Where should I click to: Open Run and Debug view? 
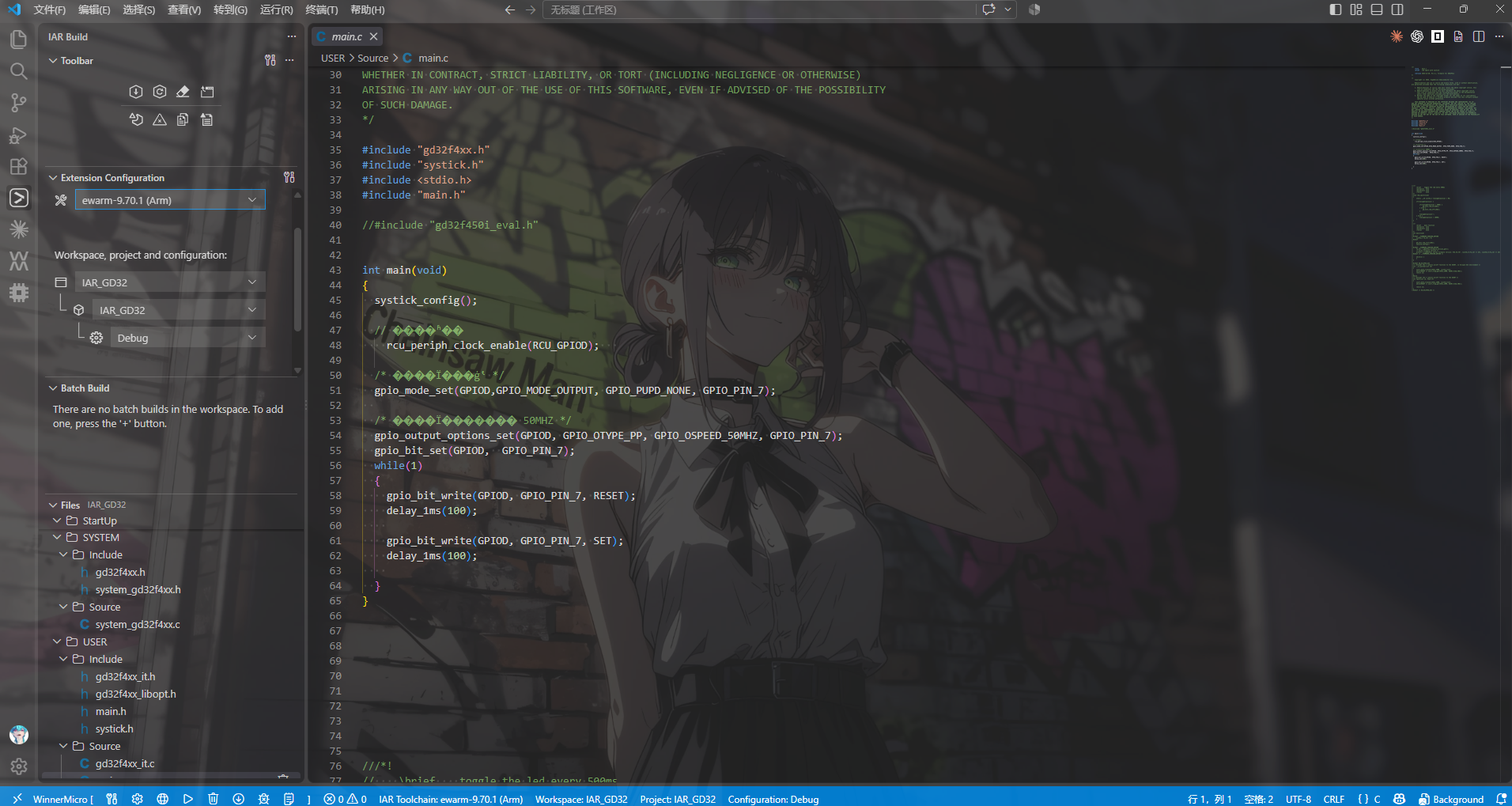(18, 135)
